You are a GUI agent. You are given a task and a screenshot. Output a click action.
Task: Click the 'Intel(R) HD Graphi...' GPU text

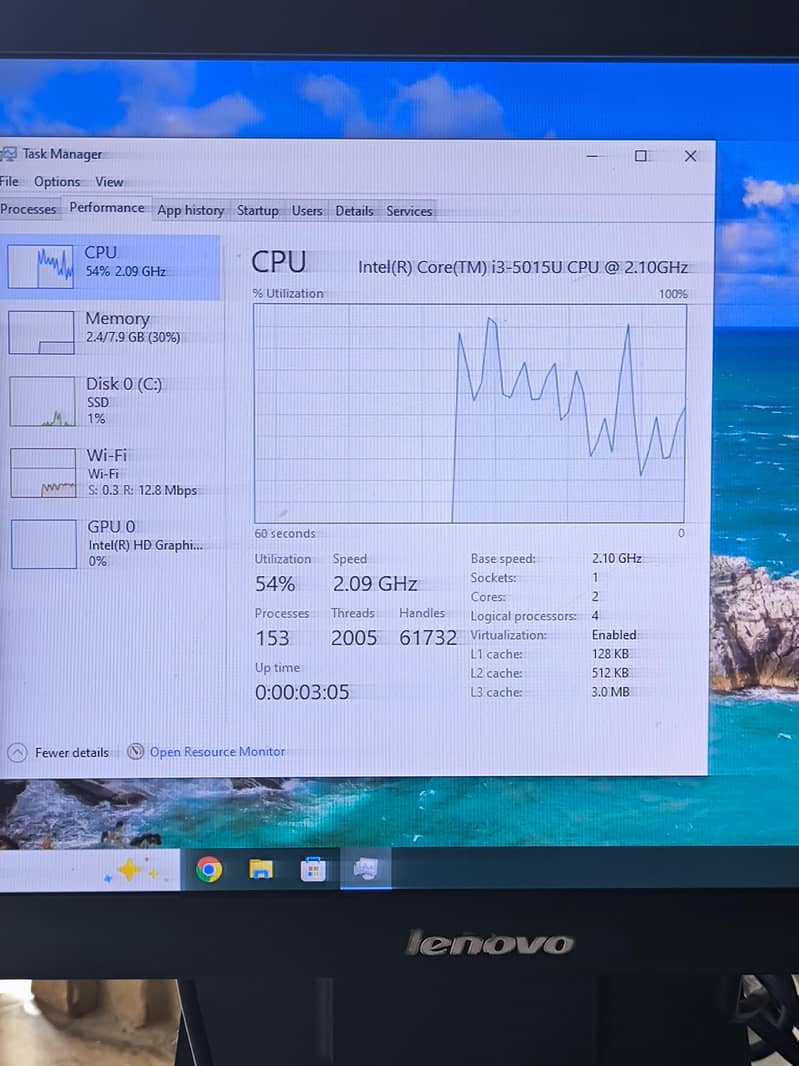146,545
